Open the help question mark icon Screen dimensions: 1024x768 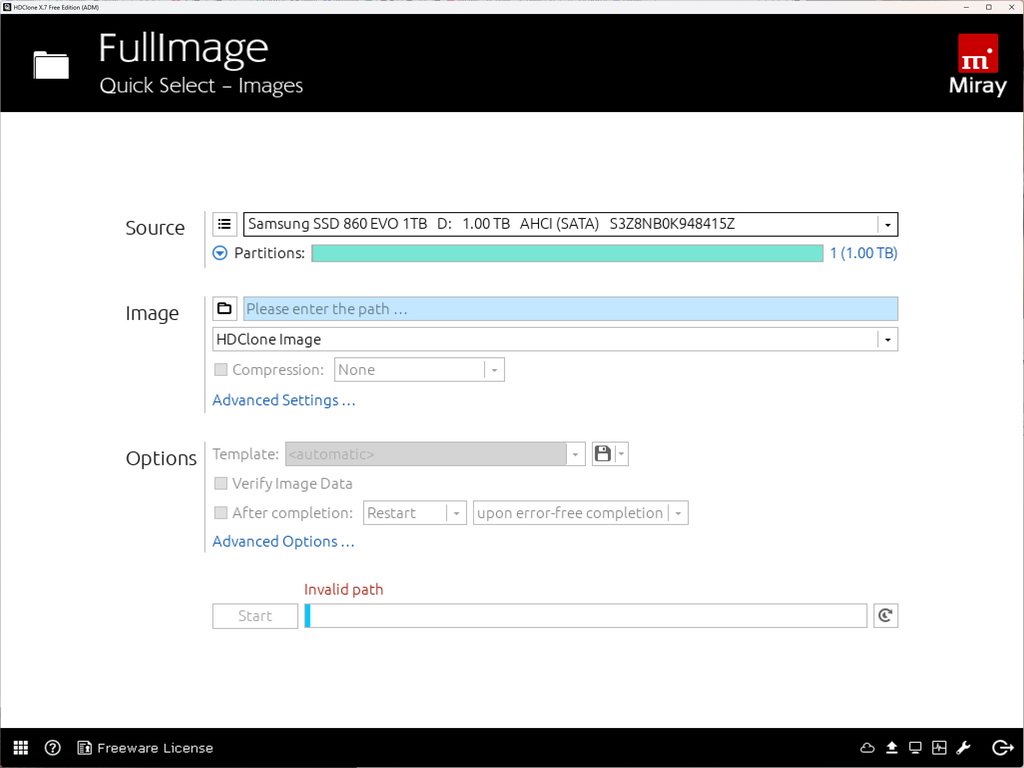click(x=52, y=748)
